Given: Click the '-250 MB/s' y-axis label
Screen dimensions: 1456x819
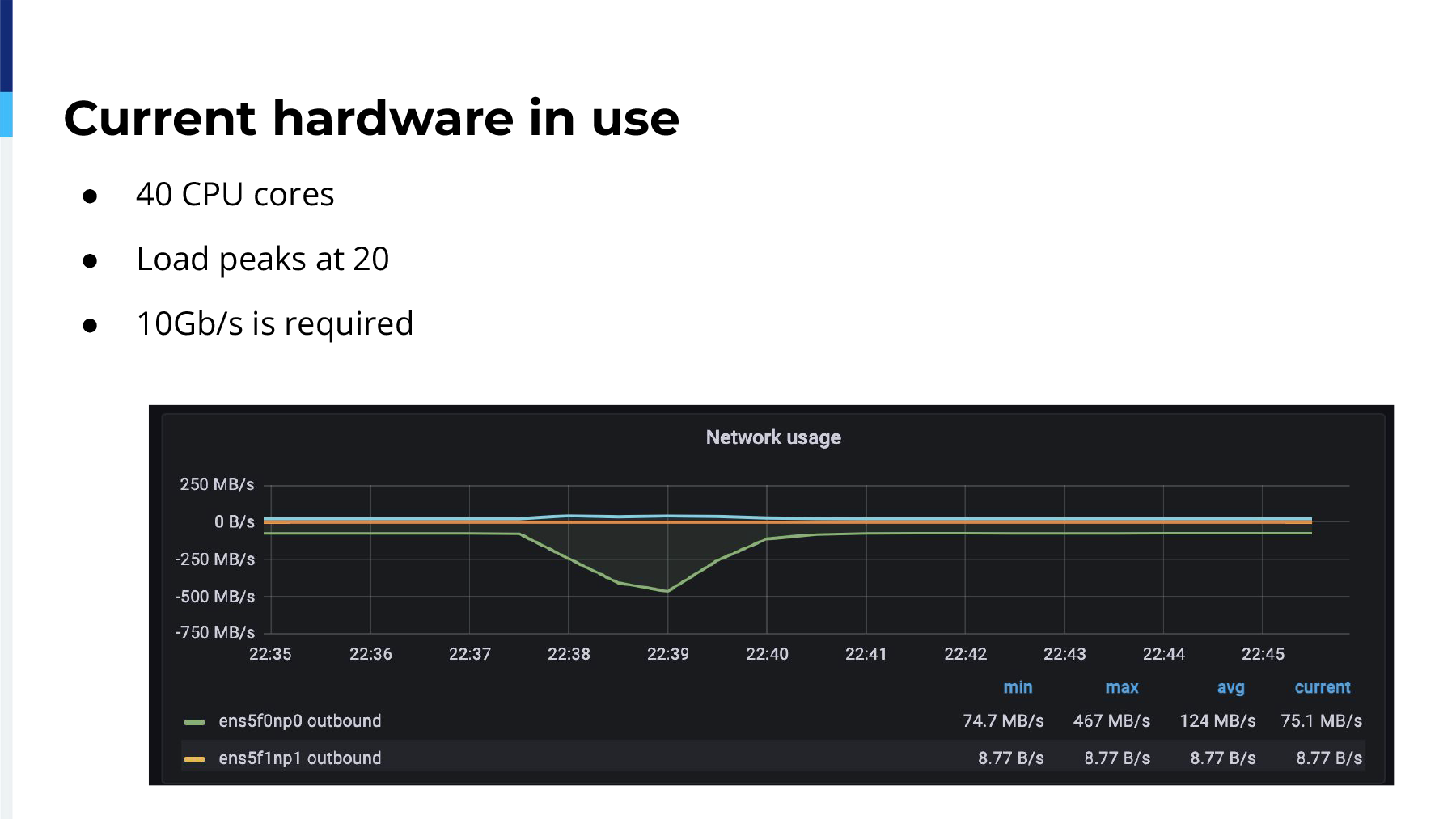Looking at the screenshot, I should (214, 559).
